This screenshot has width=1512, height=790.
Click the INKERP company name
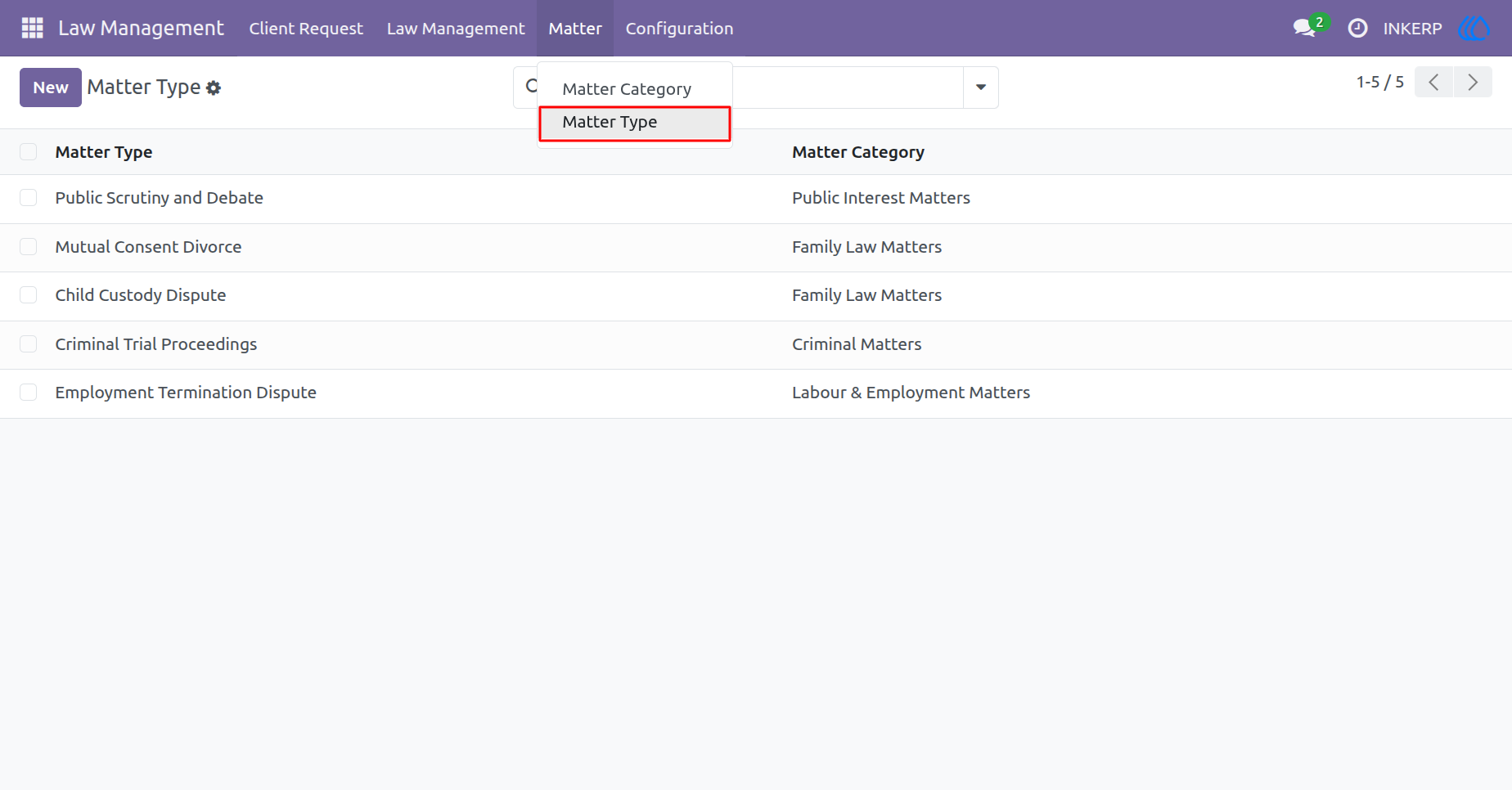[x=1412, y=29]
